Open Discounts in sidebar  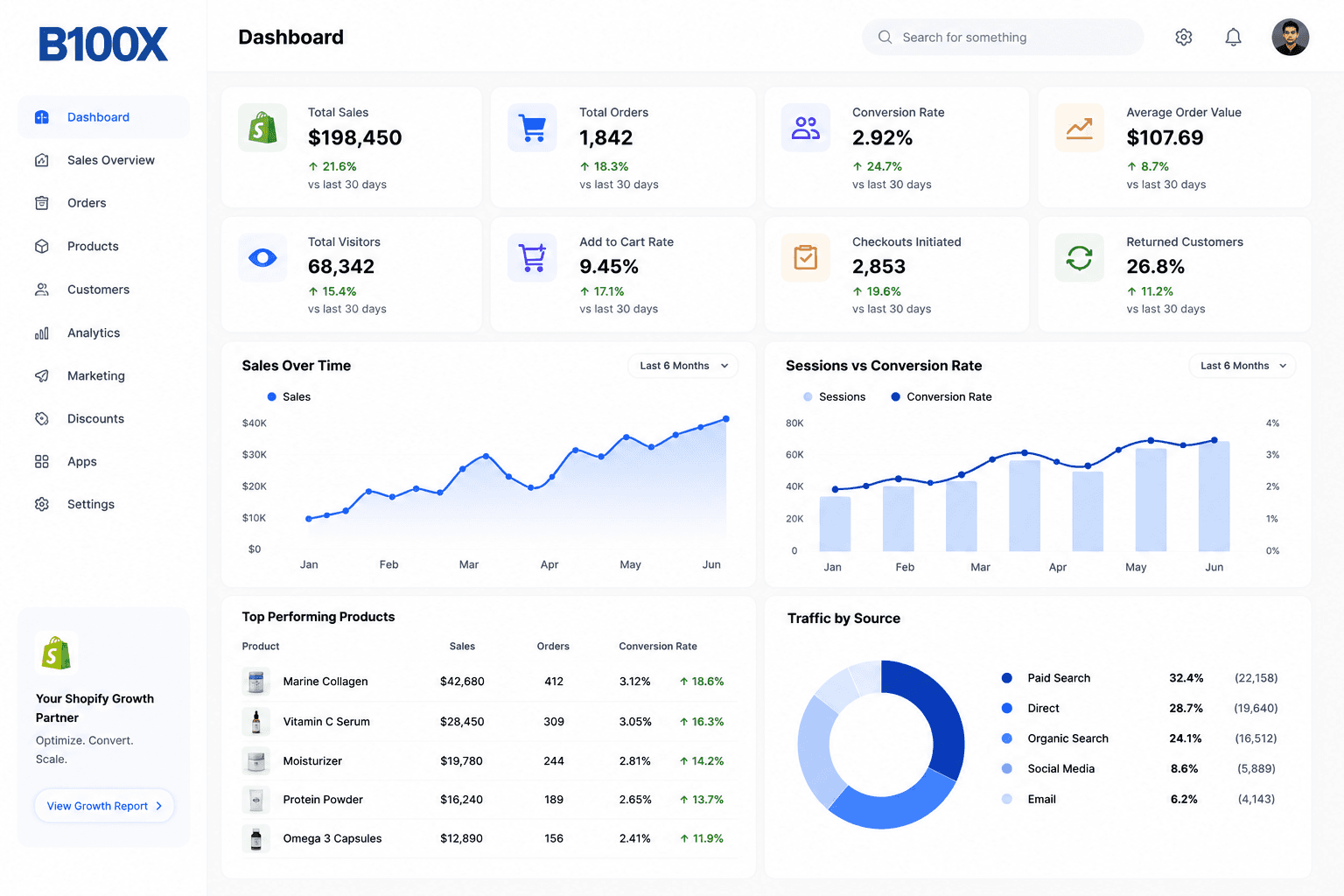click(103, 419)
